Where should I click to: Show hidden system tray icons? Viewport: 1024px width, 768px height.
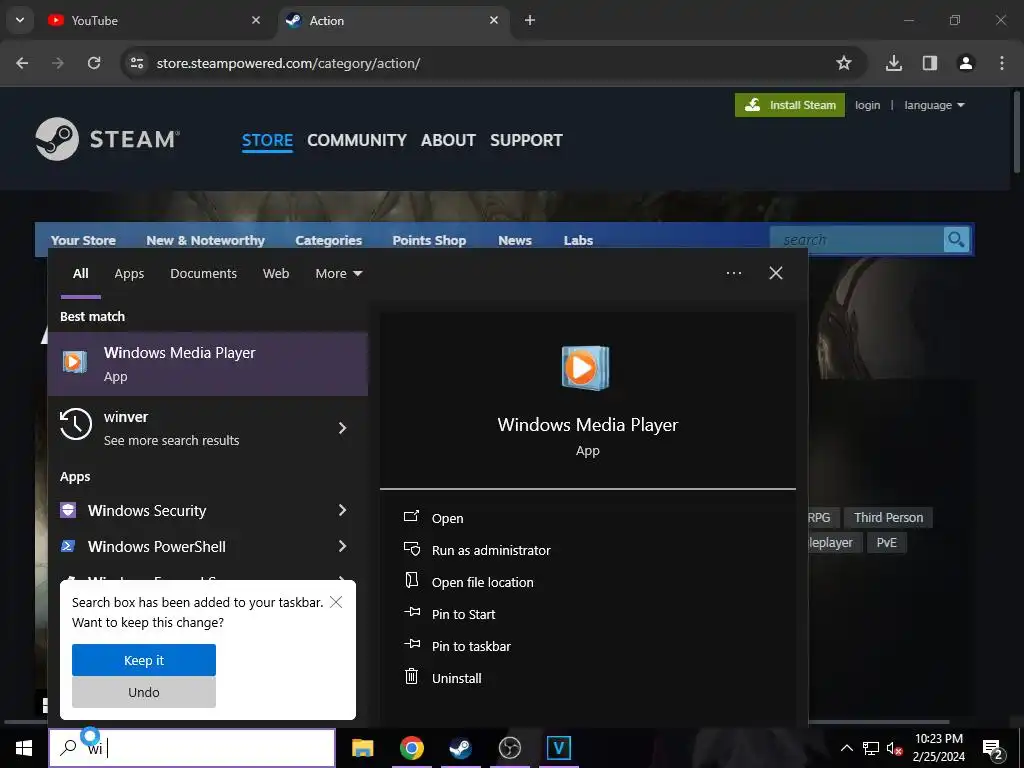point(846,748)
